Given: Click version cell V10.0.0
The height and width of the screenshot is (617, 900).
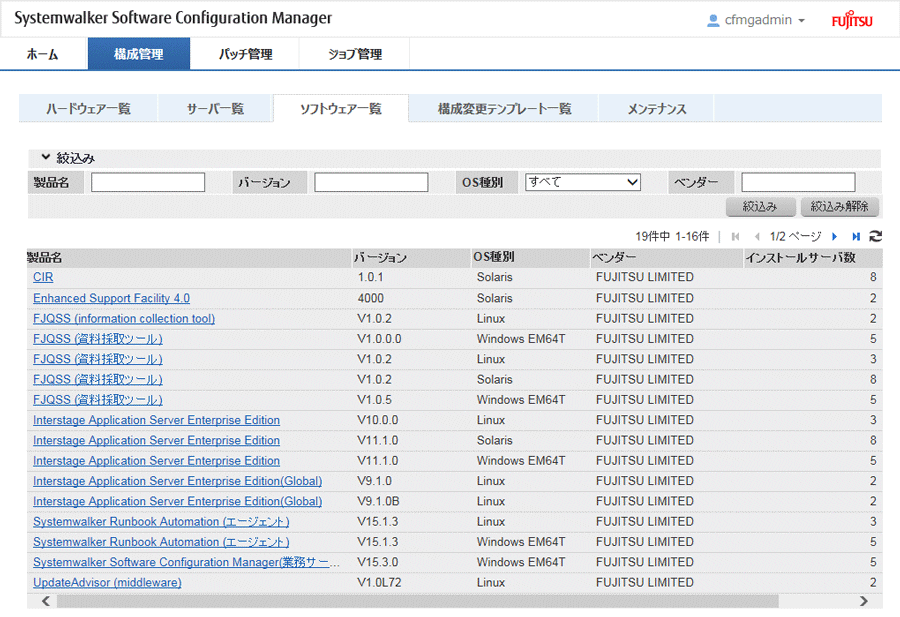Looking at the screenshot, I should tap(378, 420).
